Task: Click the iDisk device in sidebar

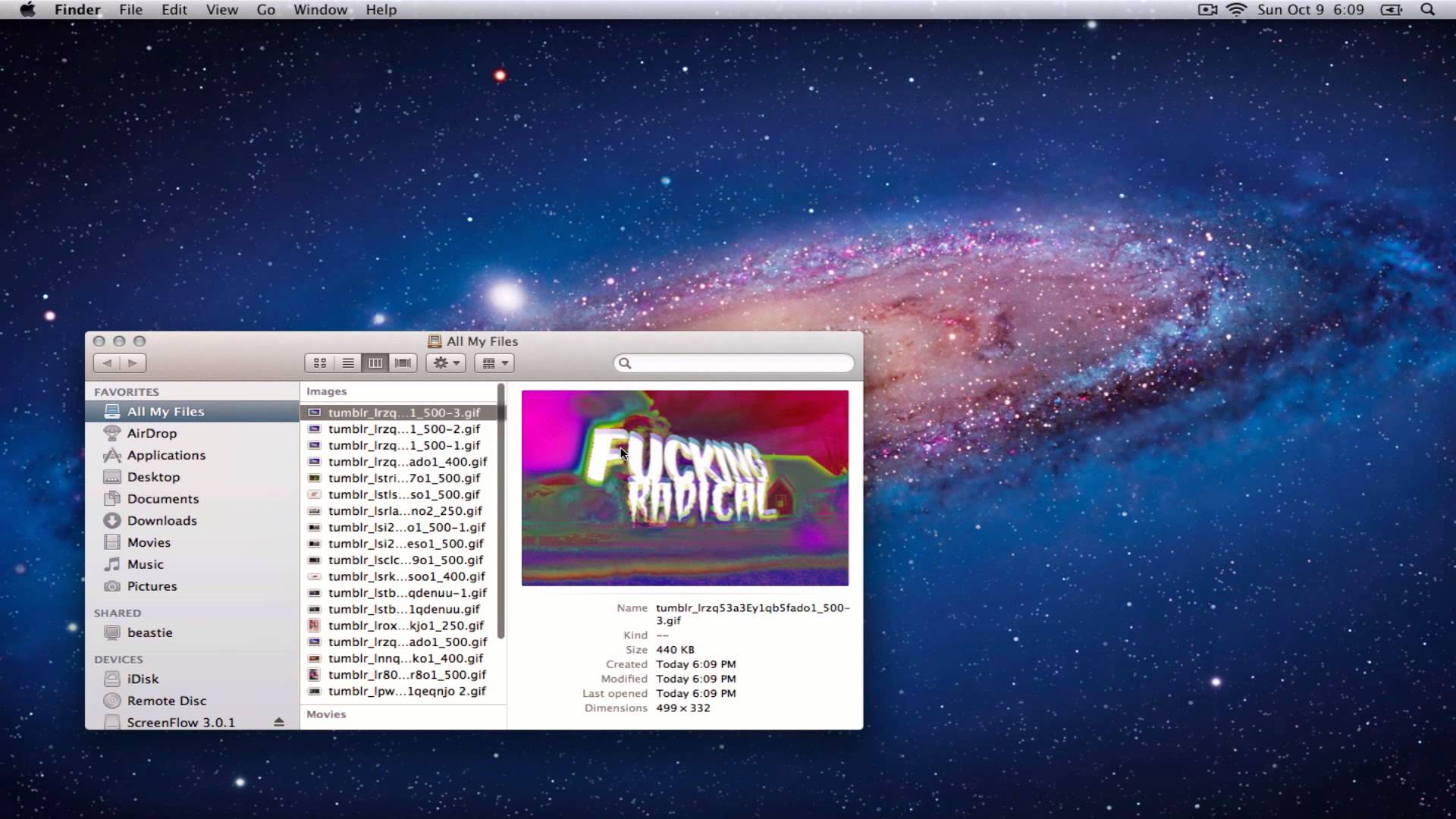Action: click(143, 678)
